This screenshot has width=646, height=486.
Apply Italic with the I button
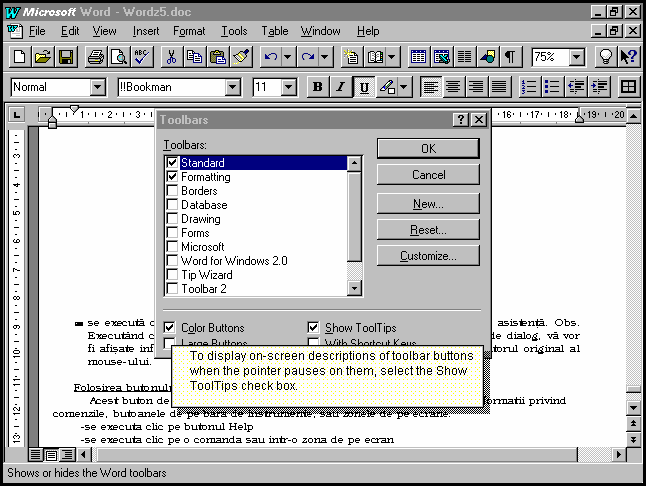tap(341, 87)
